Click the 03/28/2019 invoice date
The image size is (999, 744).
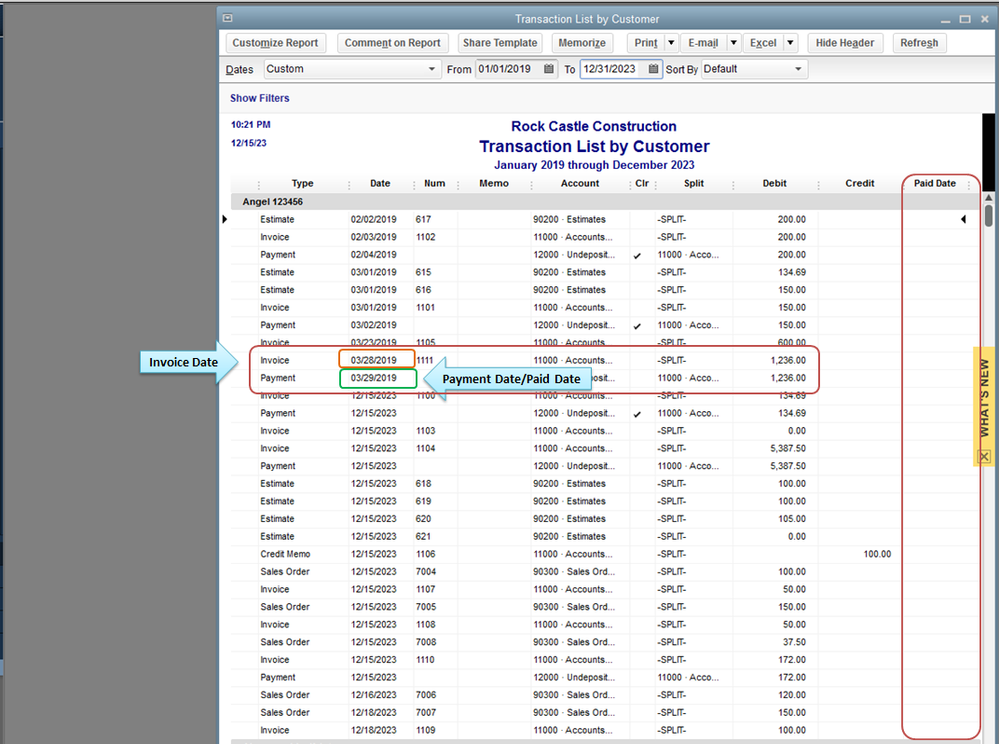point(373,361)
